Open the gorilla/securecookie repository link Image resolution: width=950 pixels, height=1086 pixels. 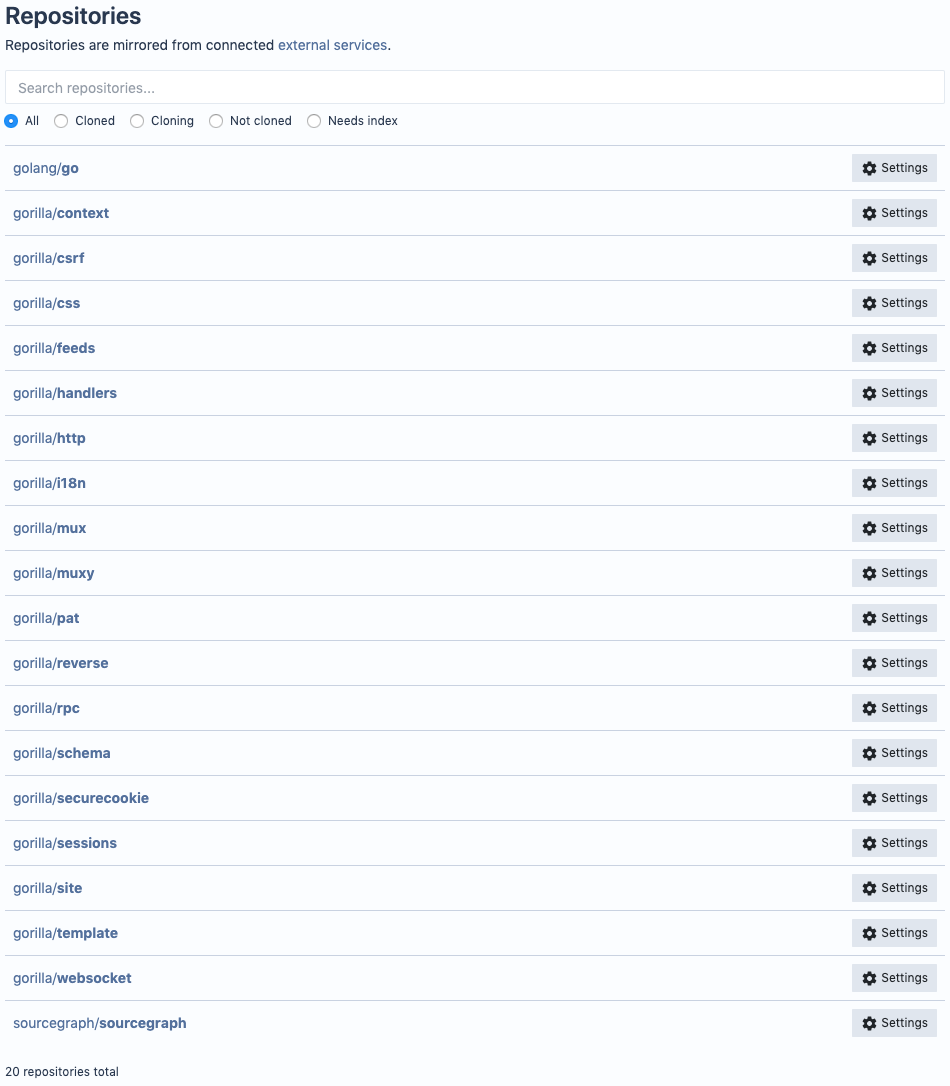pos(81,799)
